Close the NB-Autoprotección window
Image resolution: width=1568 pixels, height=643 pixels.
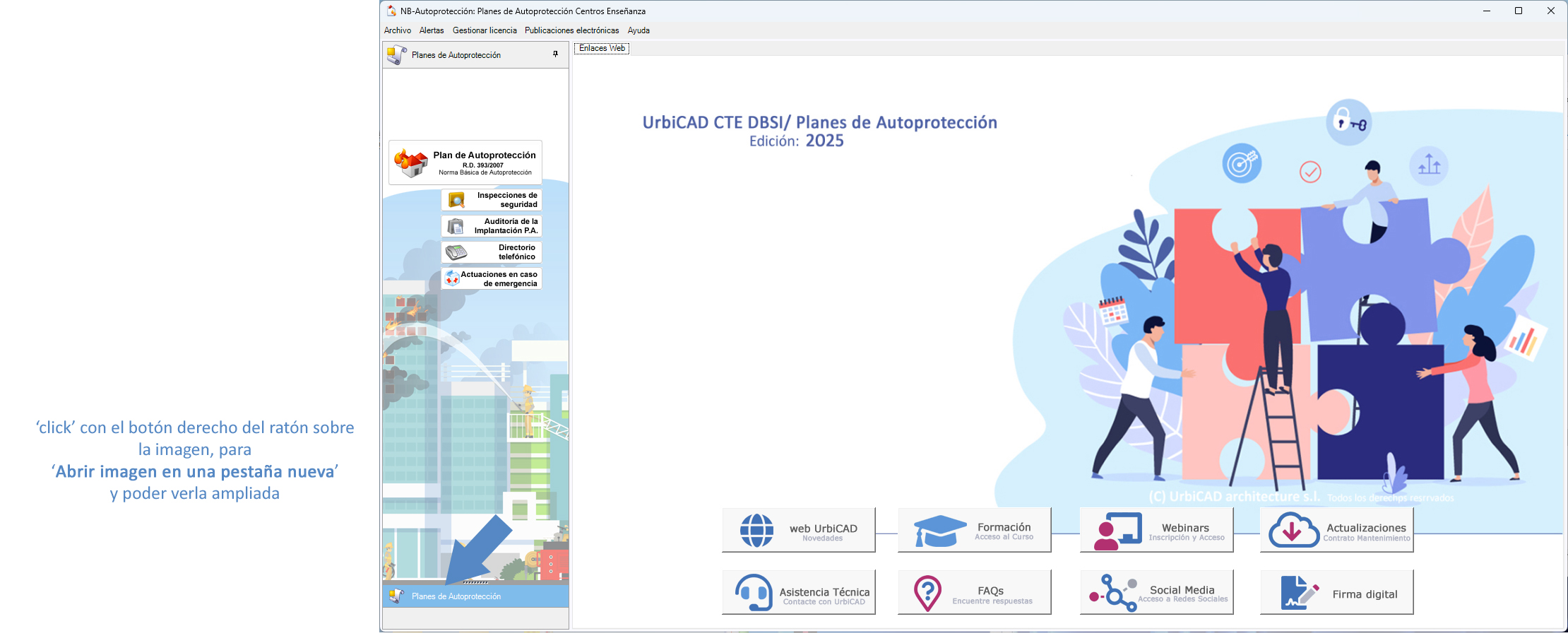1551,11
